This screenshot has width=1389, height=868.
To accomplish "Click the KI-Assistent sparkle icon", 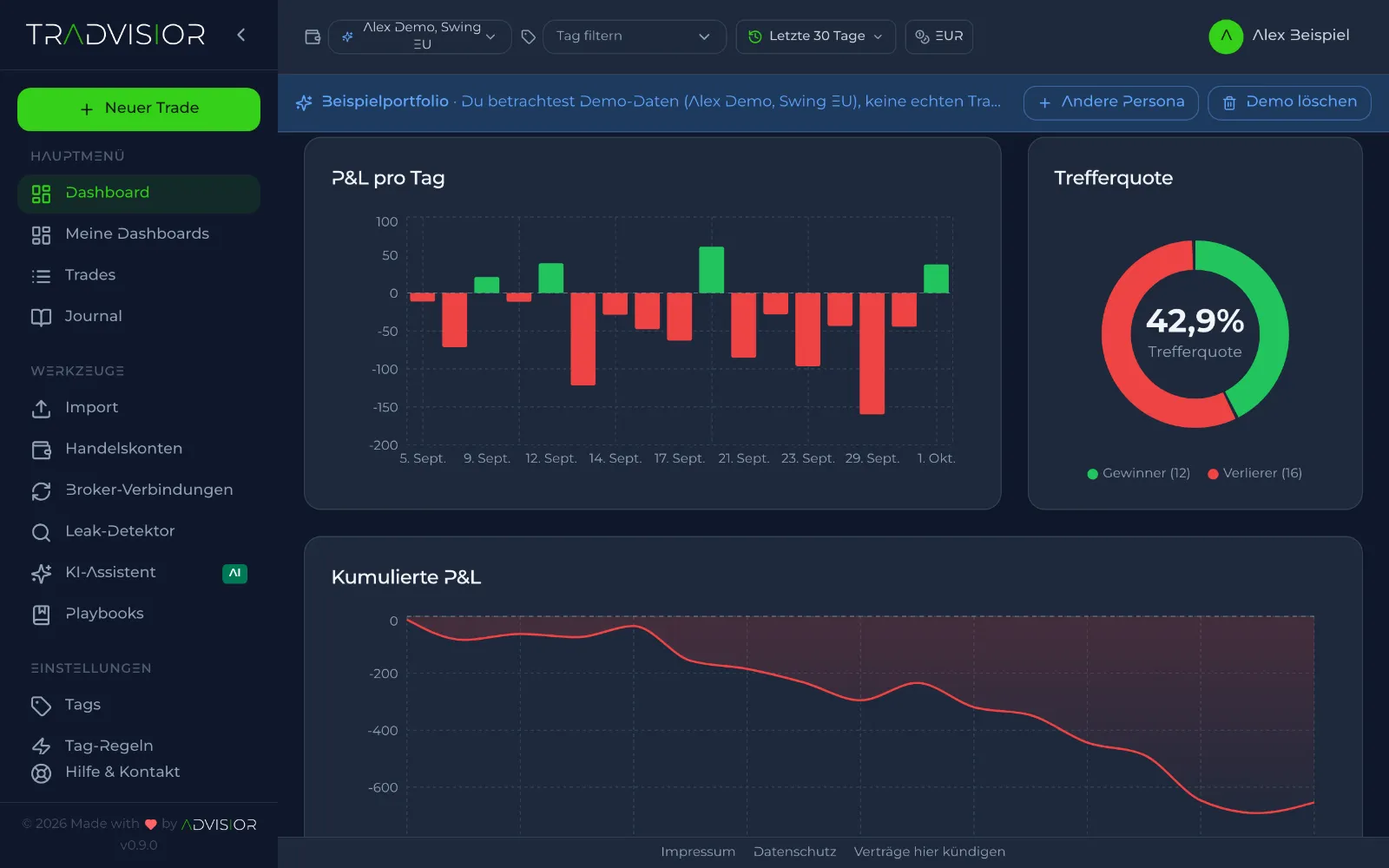I will pyautogui.click(x=41, y=573).
